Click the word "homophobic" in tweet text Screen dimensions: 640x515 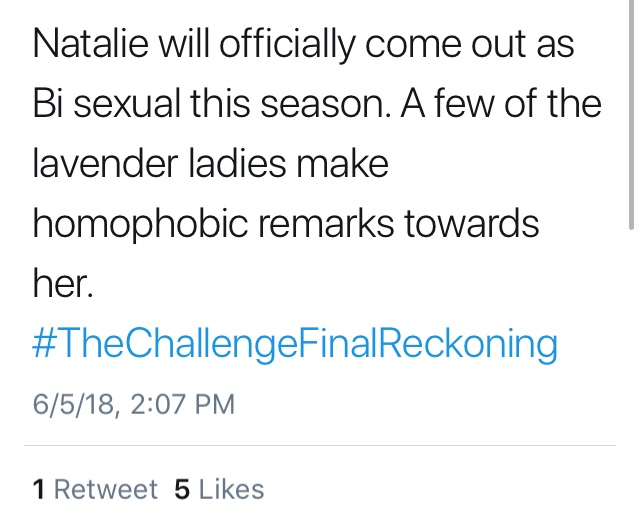[x=140, y=226]
